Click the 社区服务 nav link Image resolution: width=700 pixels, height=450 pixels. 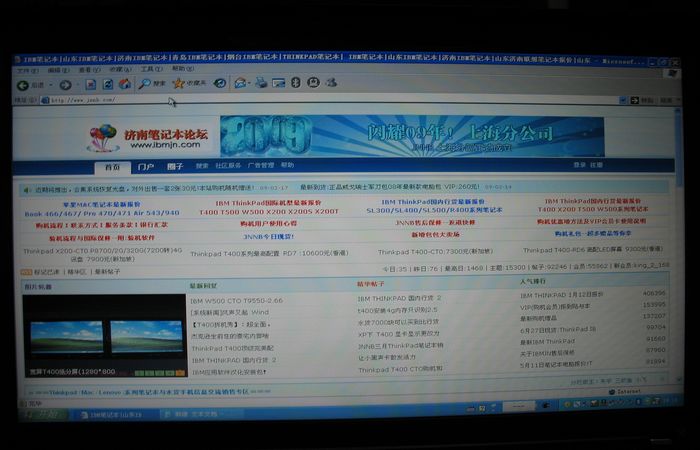(x=228, y=165)
